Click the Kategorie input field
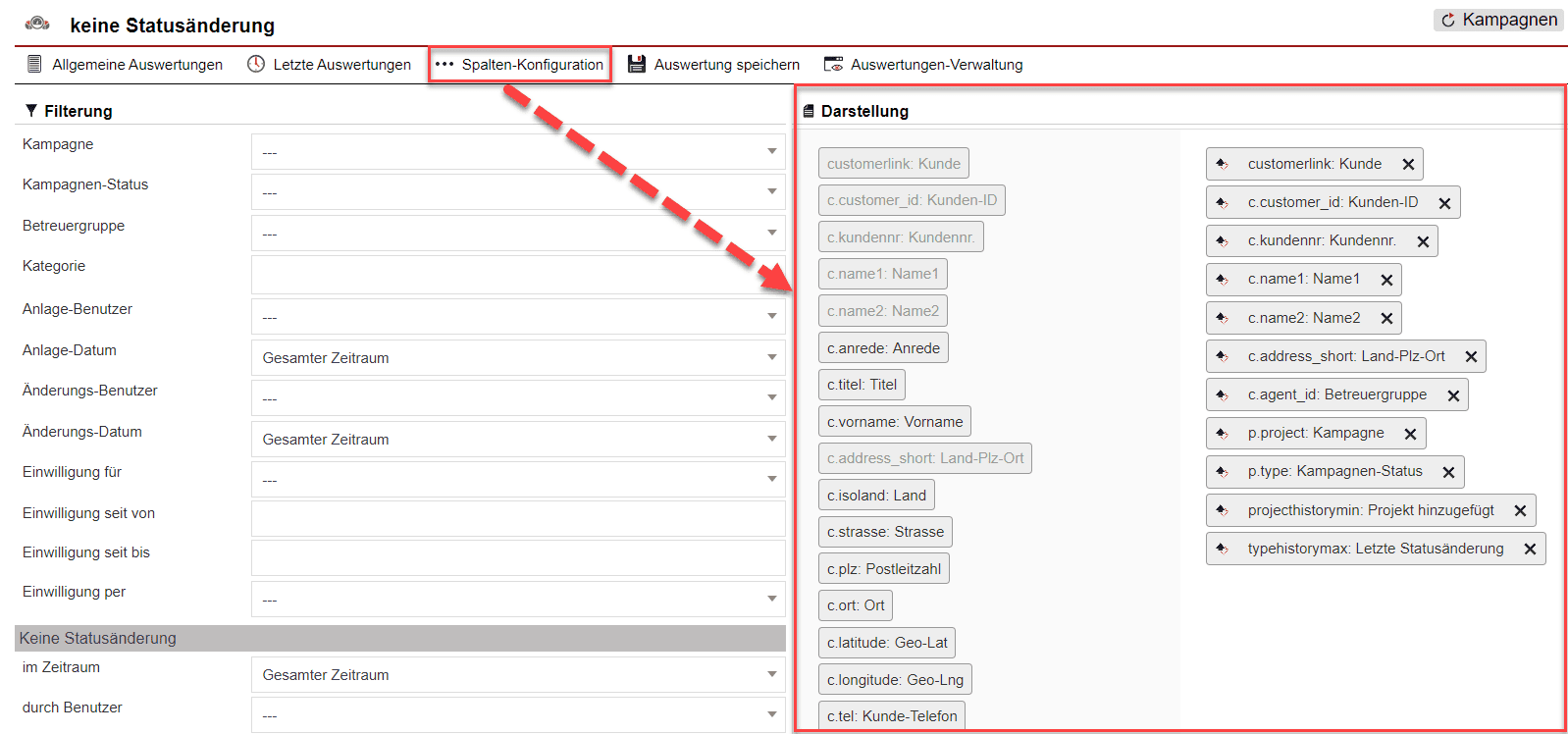The height and width of the screenshot is (734, 1568). pos(518,275)
